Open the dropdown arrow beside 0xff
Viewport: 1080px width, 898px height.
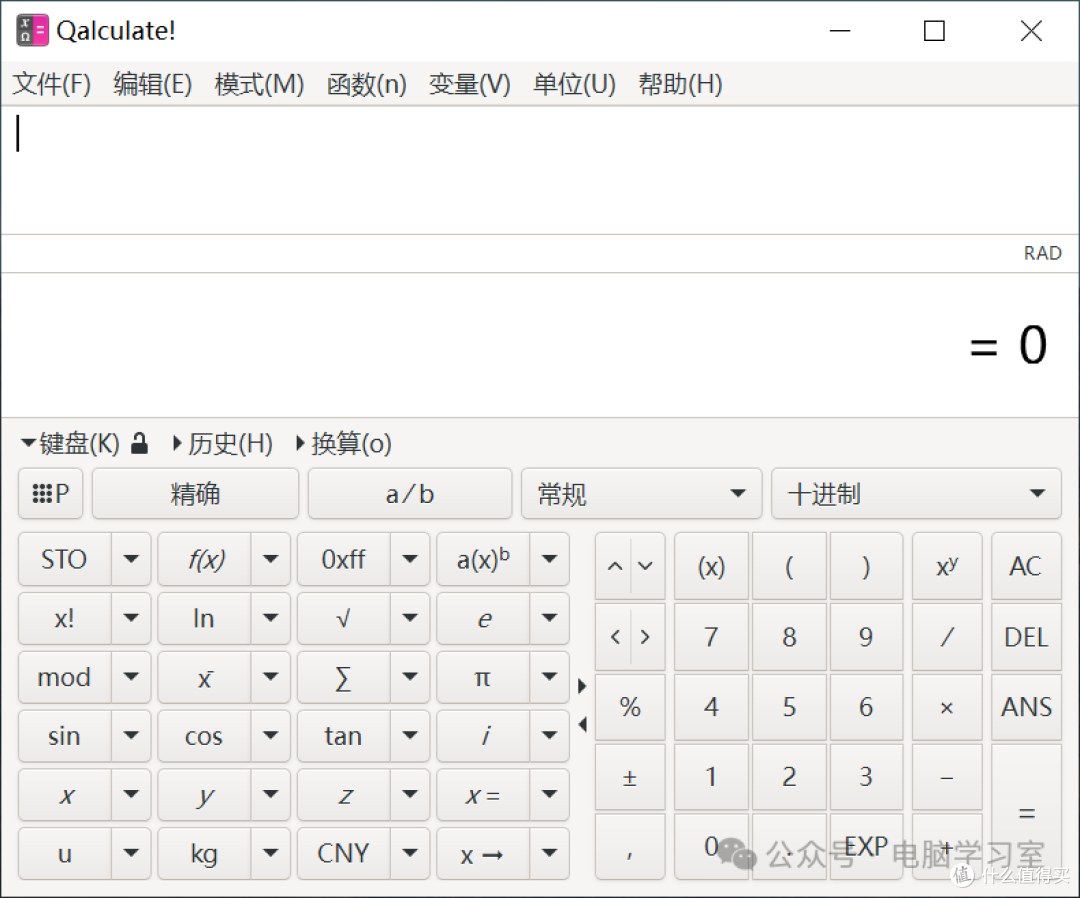[x=410, y=559]
